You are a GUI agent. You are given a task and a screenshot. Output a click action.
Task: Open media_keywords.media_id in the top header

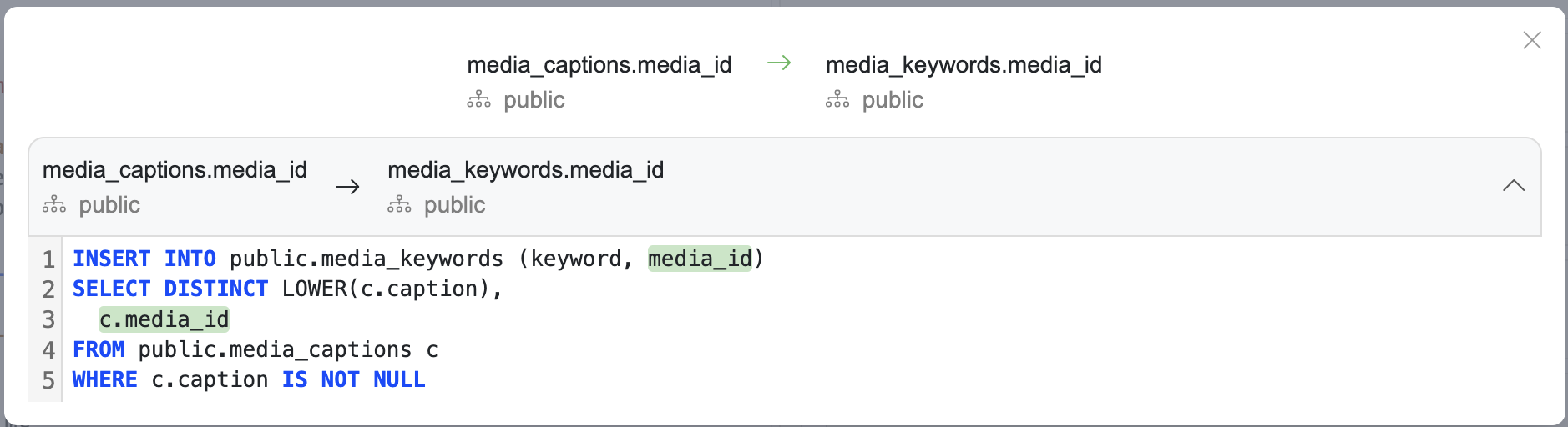(x=963, y=65)
